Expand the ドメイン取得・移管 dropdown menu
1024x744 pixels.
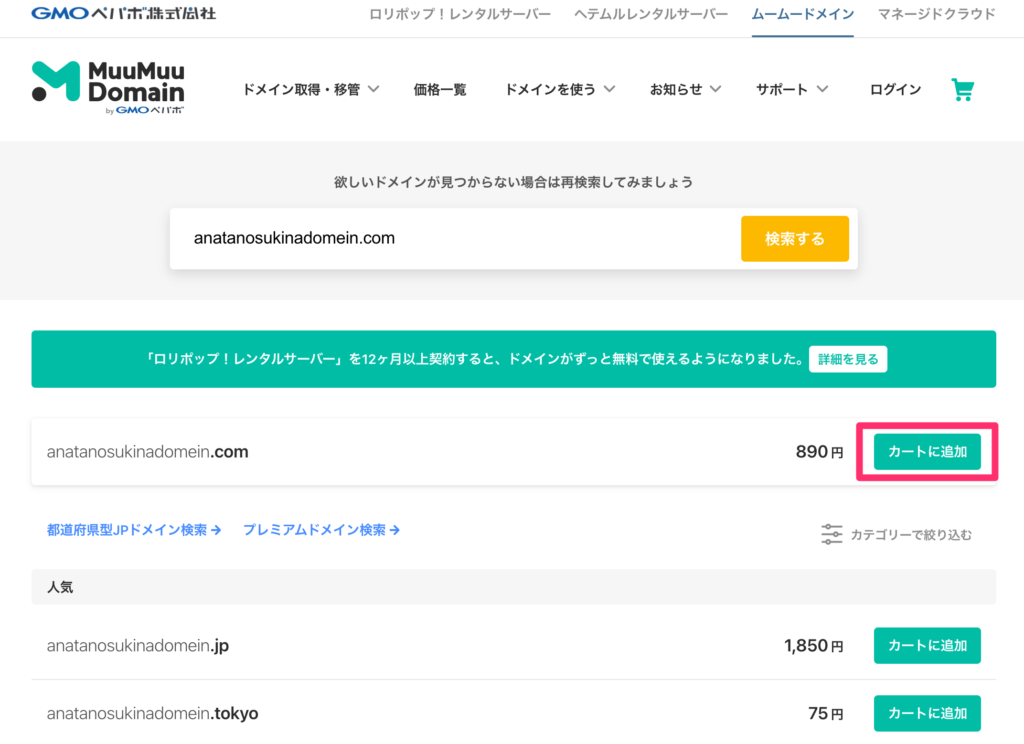pyautogui.click(x=311, y=89)
